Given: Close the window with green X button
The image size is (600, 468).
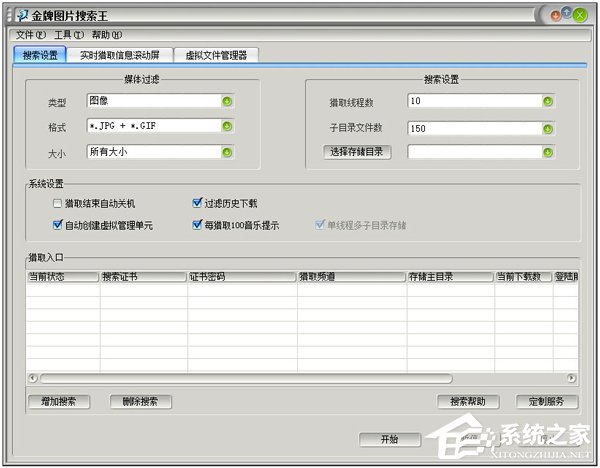Looking at the screenshot, I should click(580, 15).
